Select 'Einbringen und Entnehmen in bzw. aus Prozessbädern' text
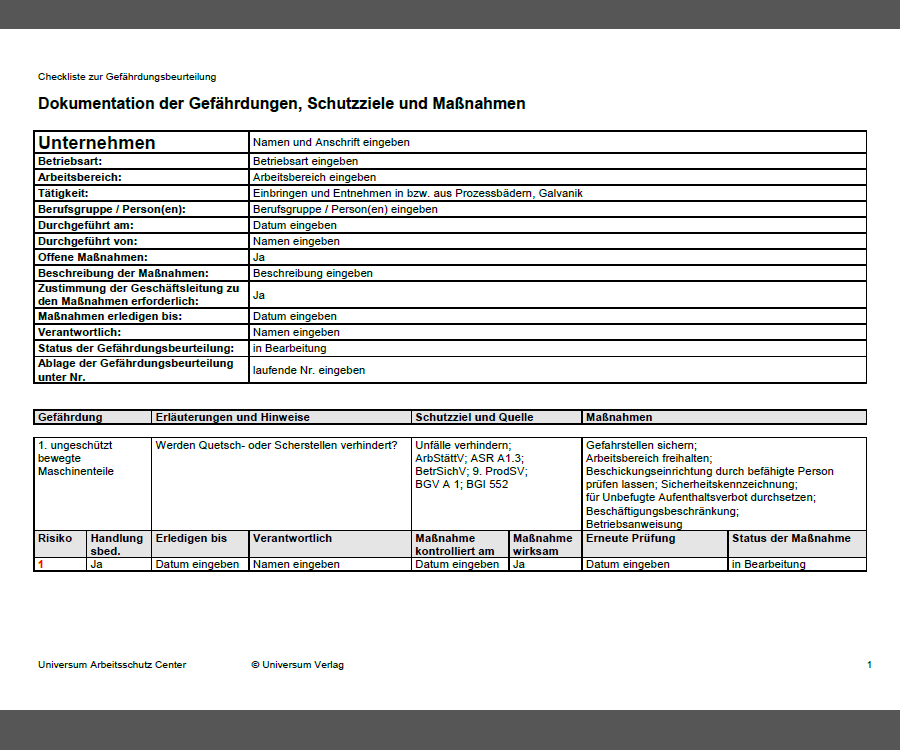This screenshot has height=750, width=900. tap(393, 193)
